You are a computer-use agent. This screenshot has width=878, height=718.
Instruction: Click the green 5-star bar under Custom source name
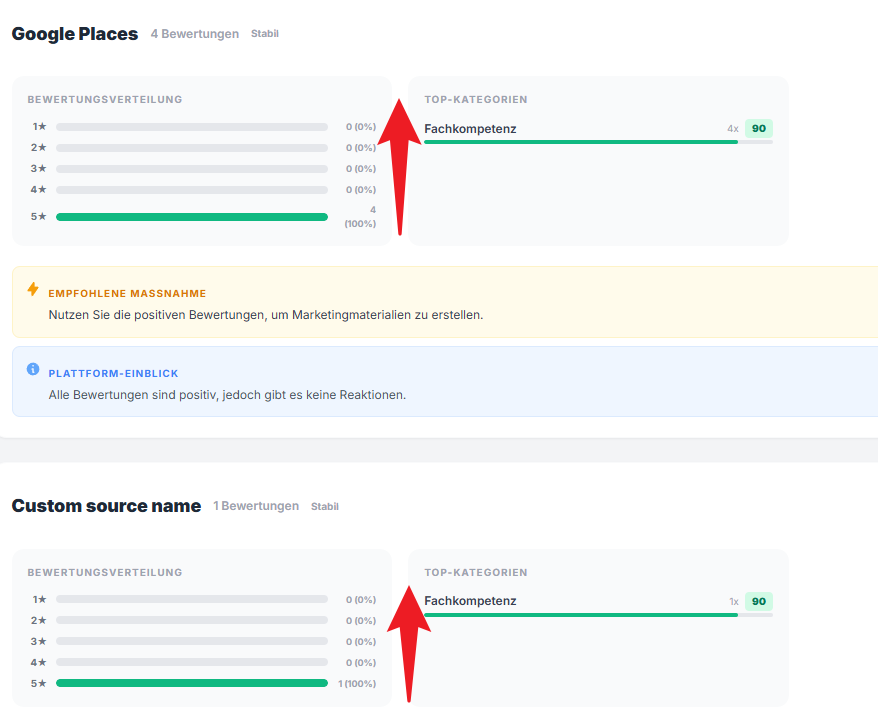coord(192,683)
